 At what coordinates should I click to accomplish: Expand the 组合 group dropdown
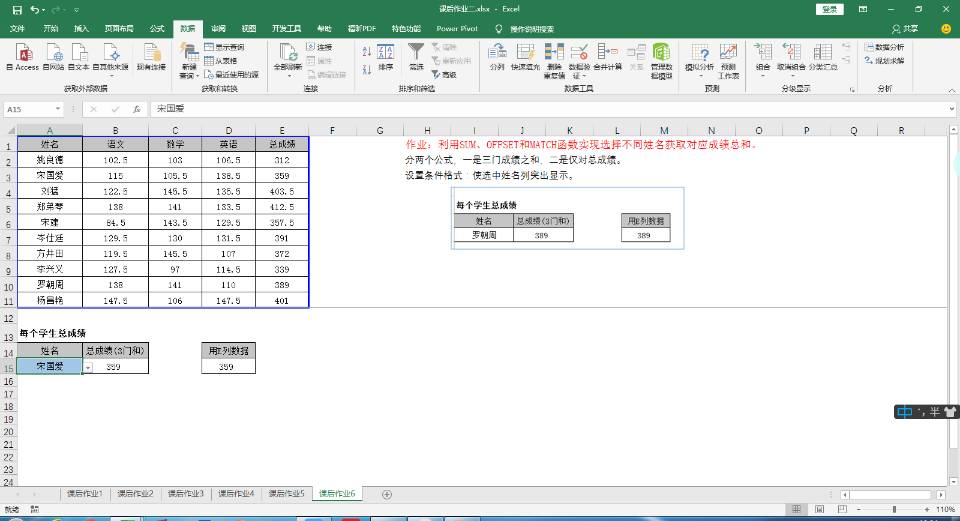[763, 59]
